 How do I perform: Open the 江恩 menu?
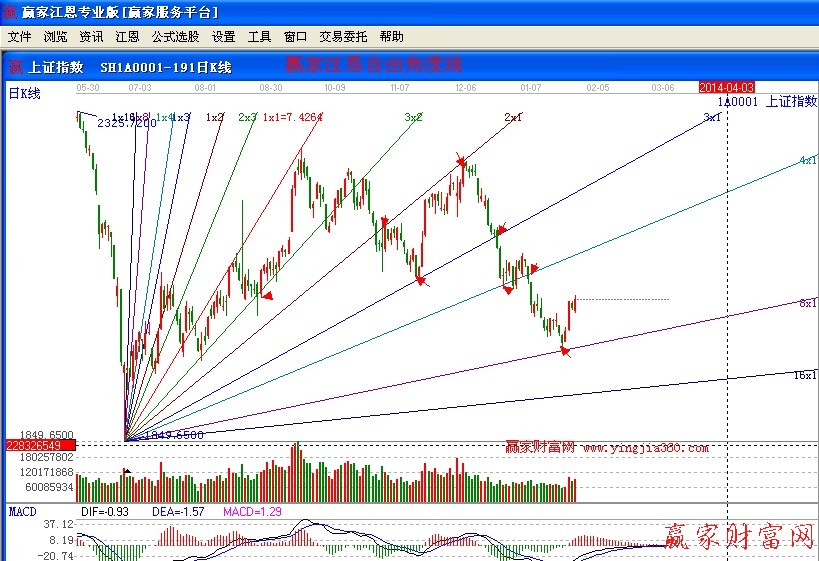[127, 37]
